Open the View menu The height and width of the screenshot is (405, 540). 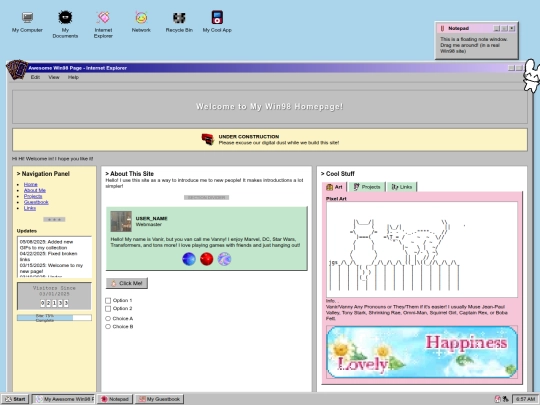(54, 77)
